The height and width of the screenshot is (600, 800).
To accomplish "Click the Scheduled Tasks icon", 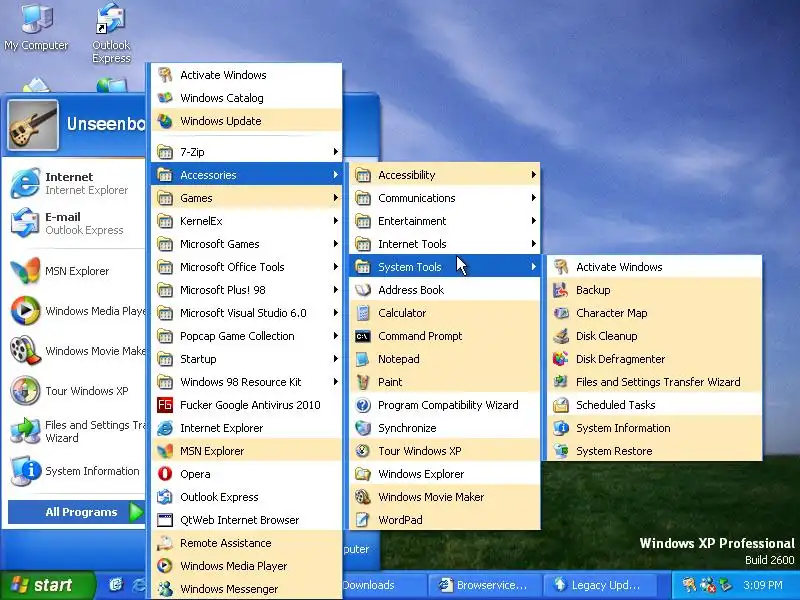I will click(561, 405).
